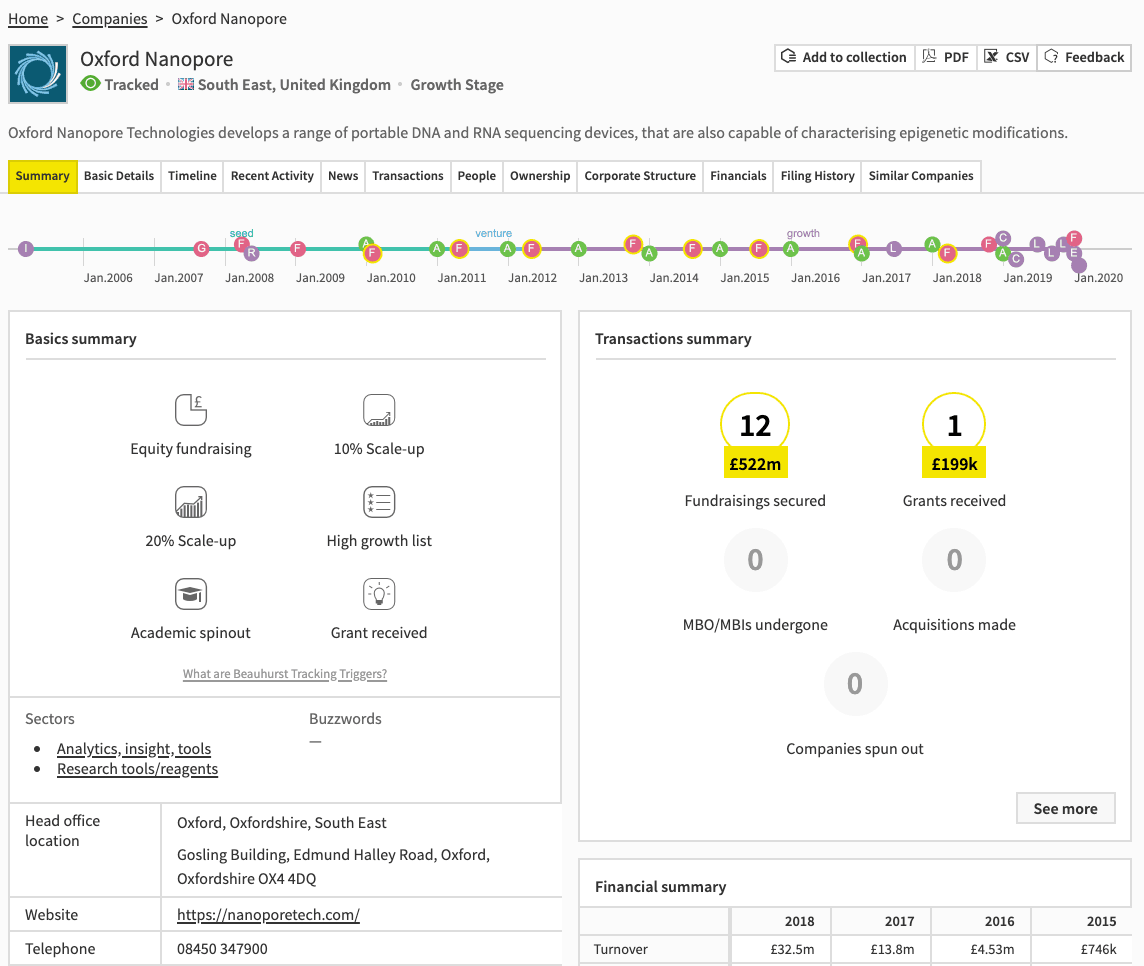Click the £522m fundraising amount badge
1144x966 pixels.
click(755, 463)
